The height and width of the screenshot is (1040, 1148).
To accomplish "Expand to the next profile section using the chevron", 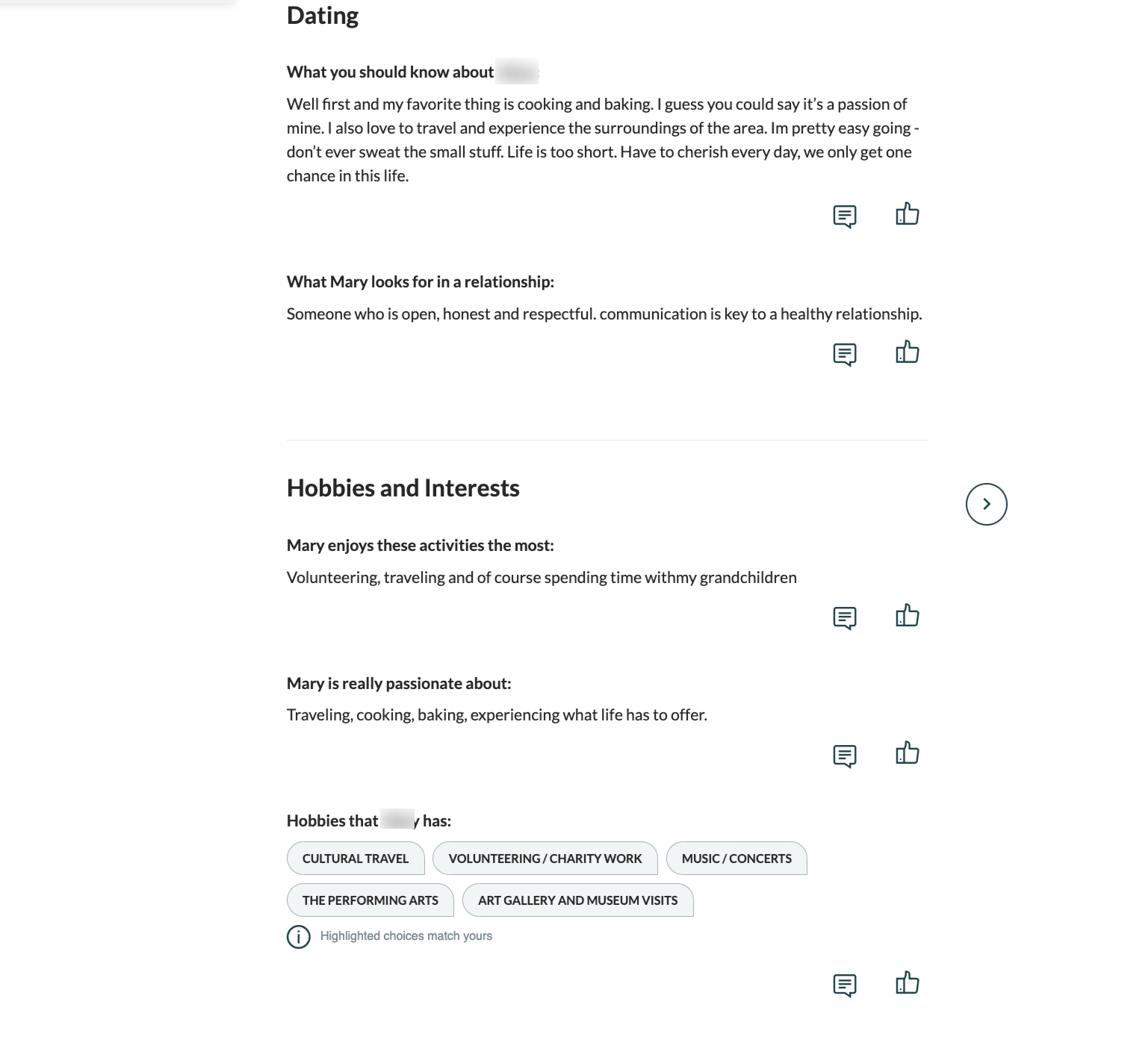I will pyautogui.click(x=987, y=505).
